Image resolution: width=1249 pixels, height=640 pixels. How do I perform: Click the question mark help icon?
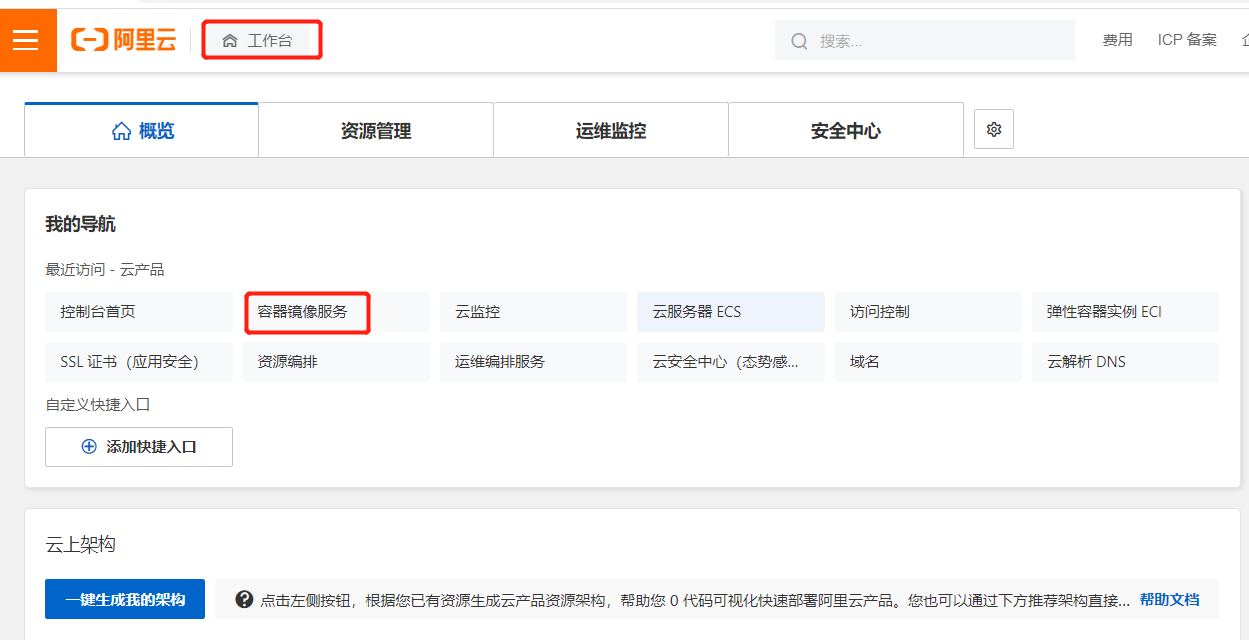tap(244, 600)
